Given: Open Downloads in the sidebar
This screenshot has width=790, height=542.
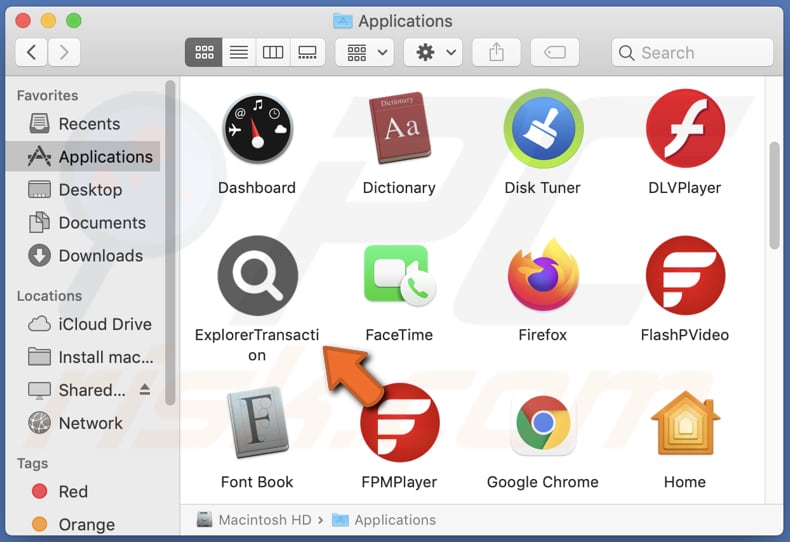Looking at the screenshot, I should (84, 256).
